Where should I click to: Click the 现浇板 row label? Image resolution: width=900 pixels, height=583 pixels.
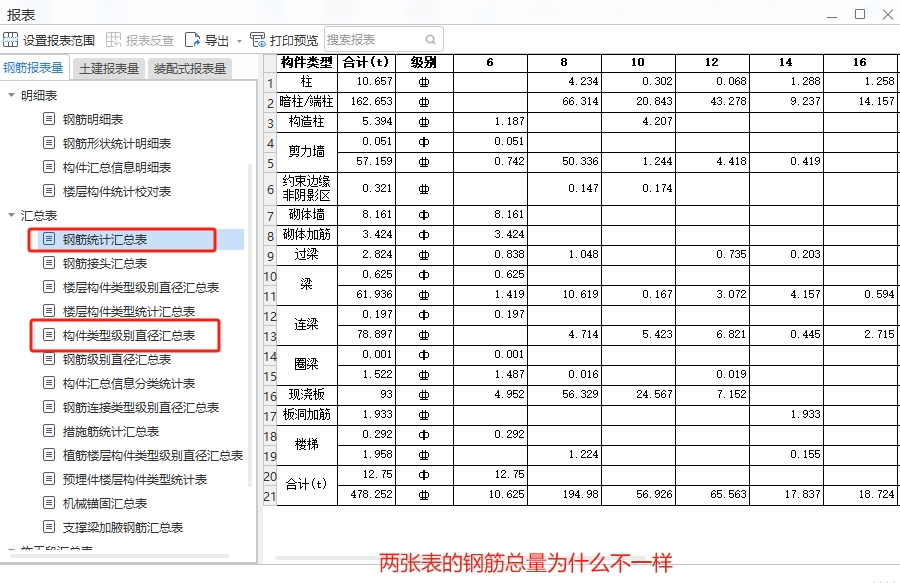coord(307,394)
